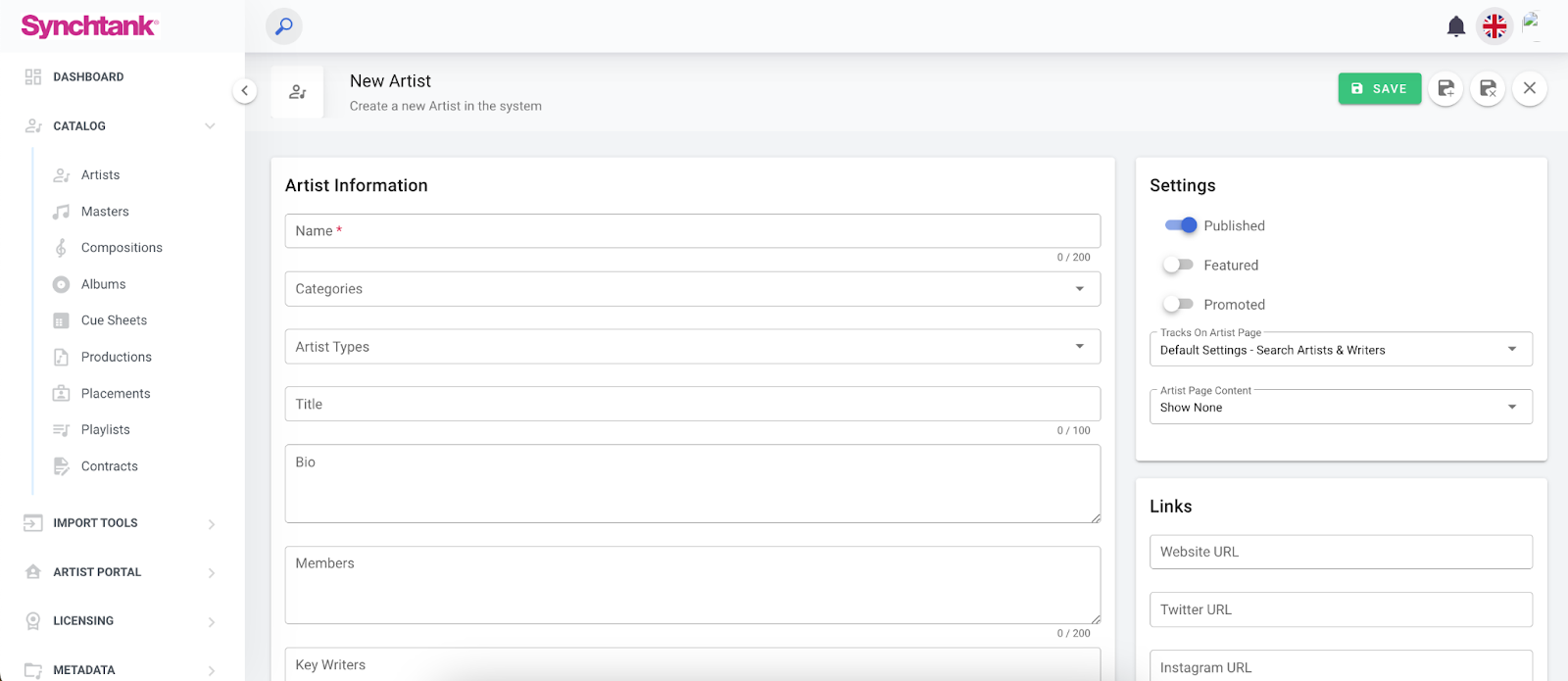Open Masters in the Catalog menu
1568x681 pixels.
pyautogui.click(x=105, y=212)
